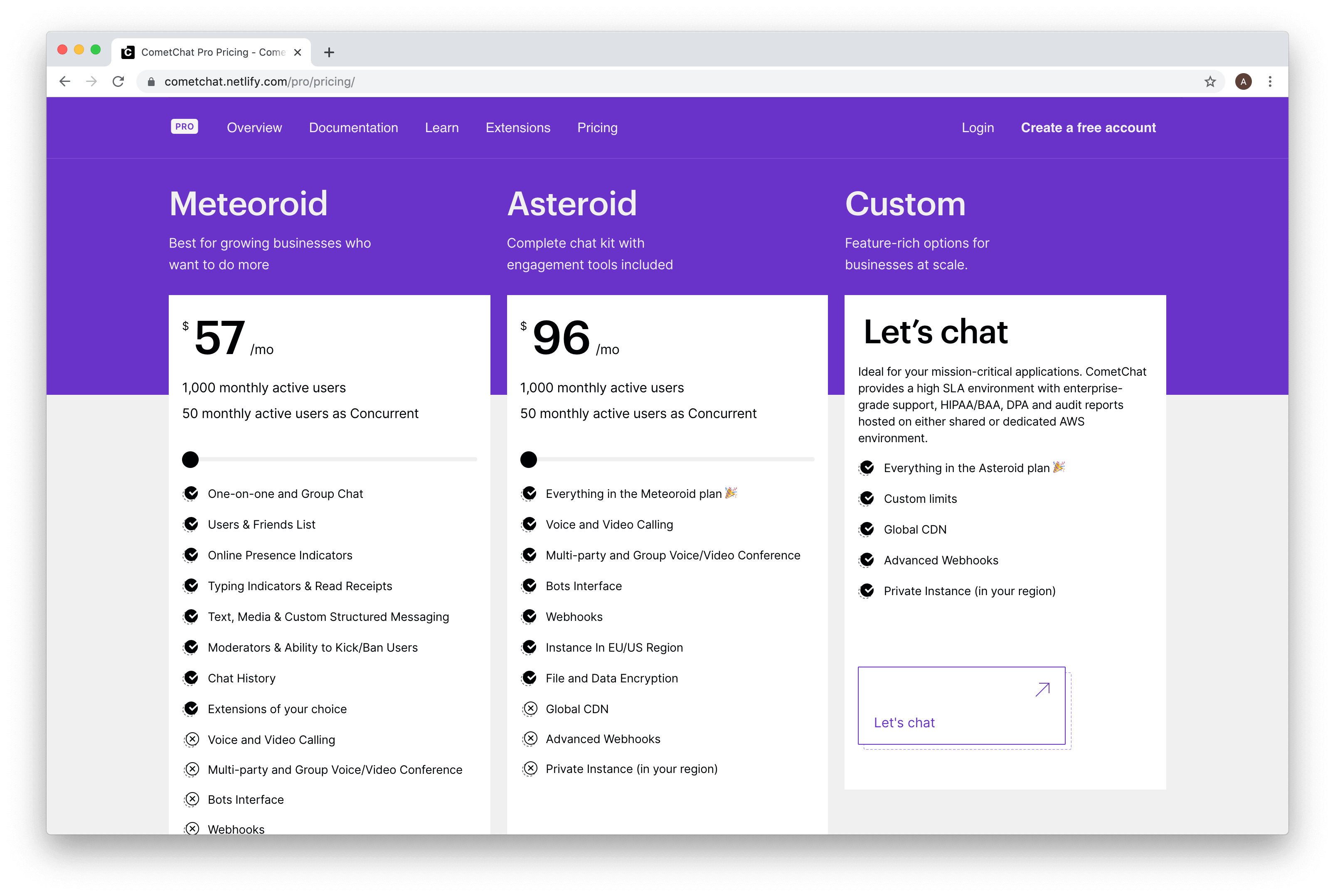
Task: Click 'Extensions of your choice' text
Action: tap(277, 709)
